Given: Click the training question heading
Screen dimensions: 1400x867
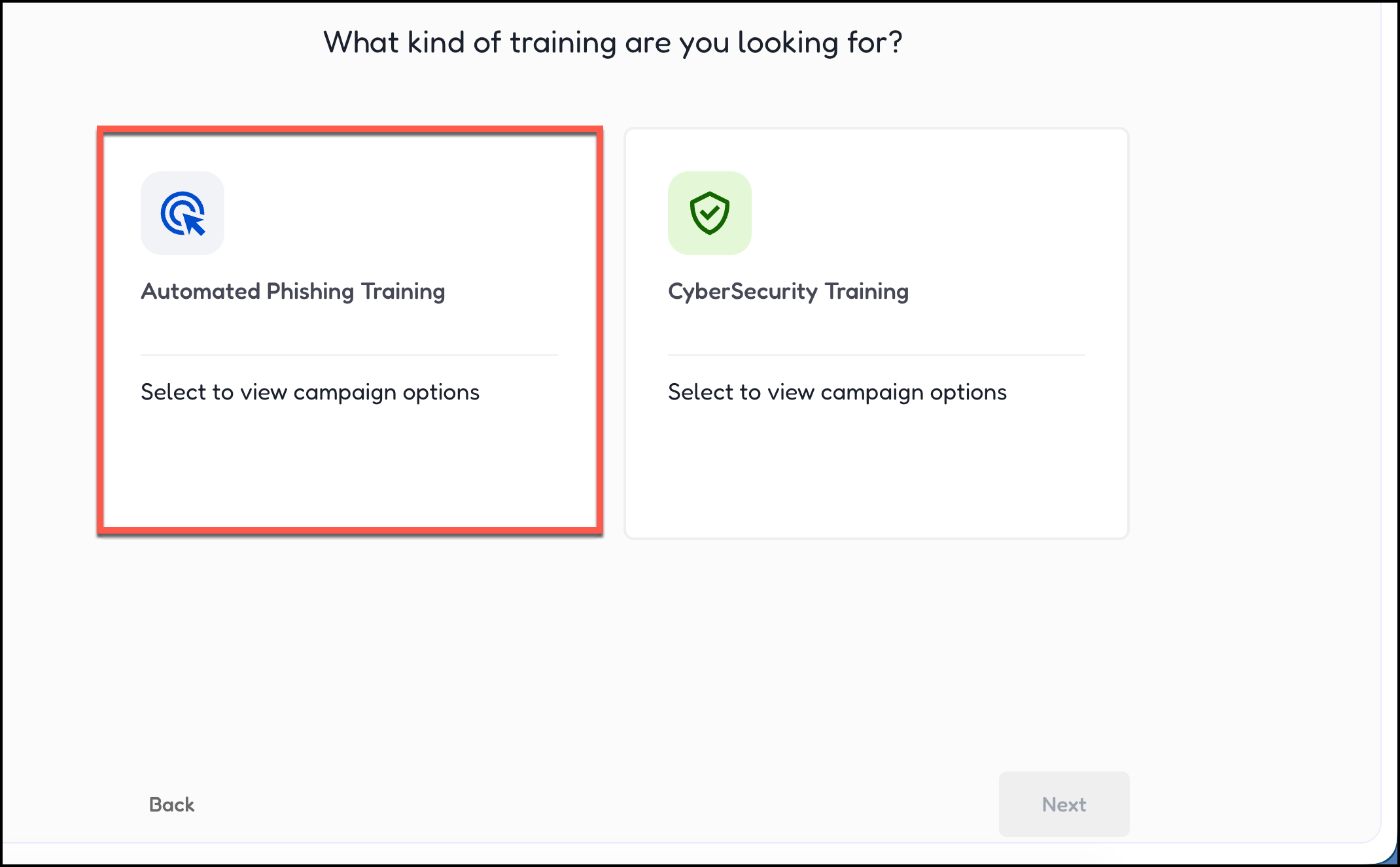Looking at the screenshot, I should [612, 43].
